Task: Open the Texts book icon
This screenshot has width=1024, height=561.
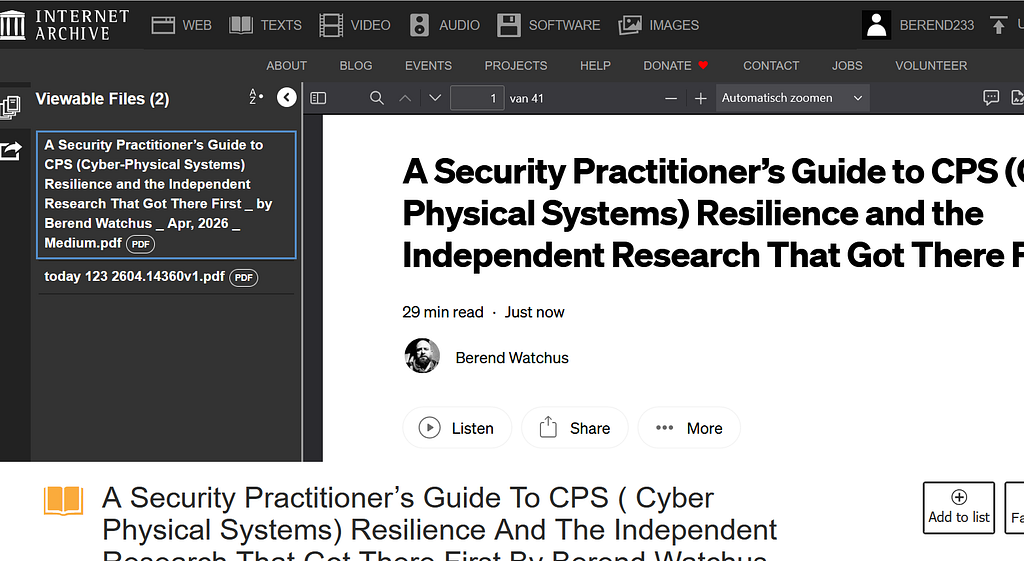Action: (241, 25)
